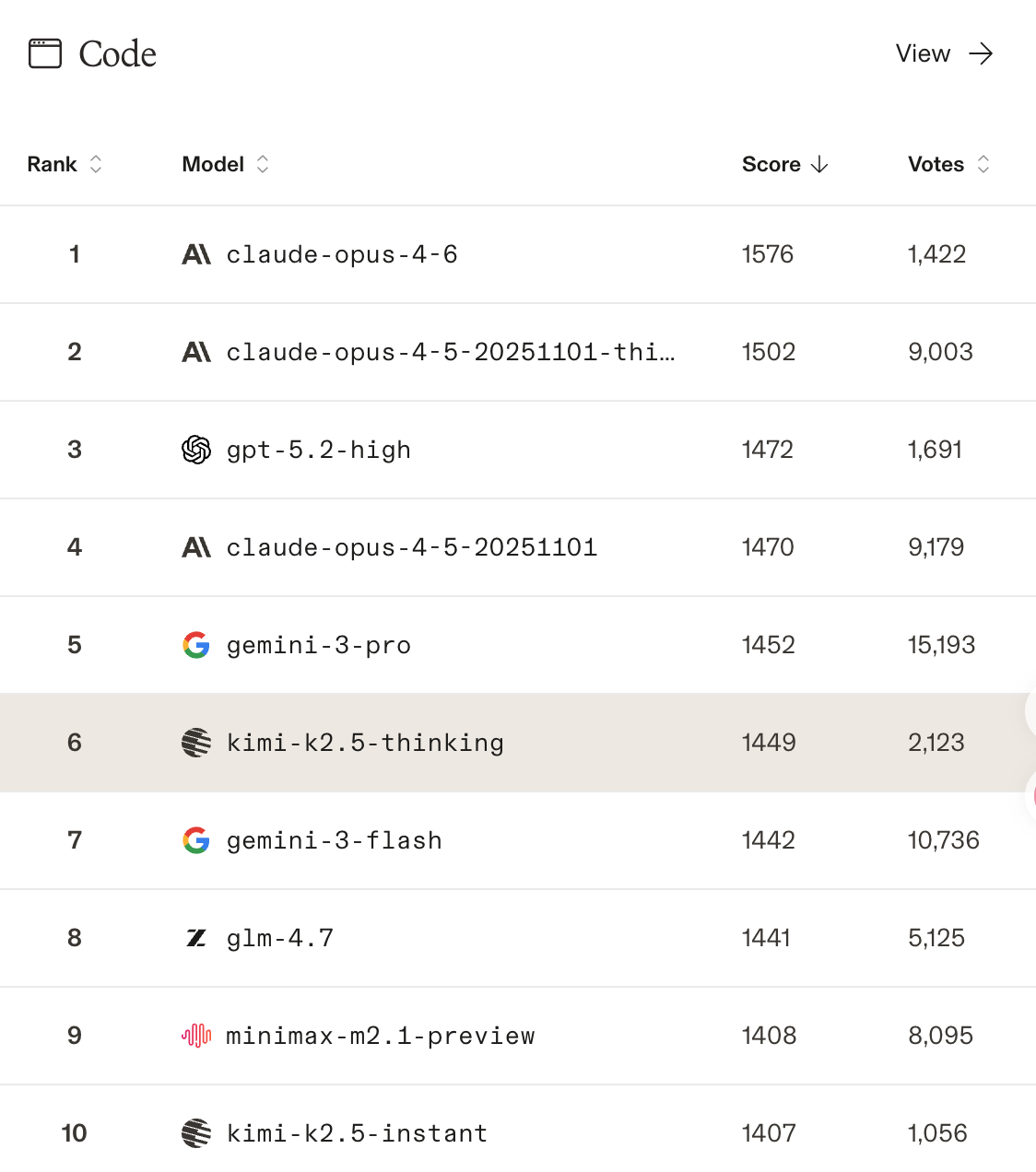Open the View link for Code leaderboard
Screen dimensions: 1036x1172
[923, 53]
